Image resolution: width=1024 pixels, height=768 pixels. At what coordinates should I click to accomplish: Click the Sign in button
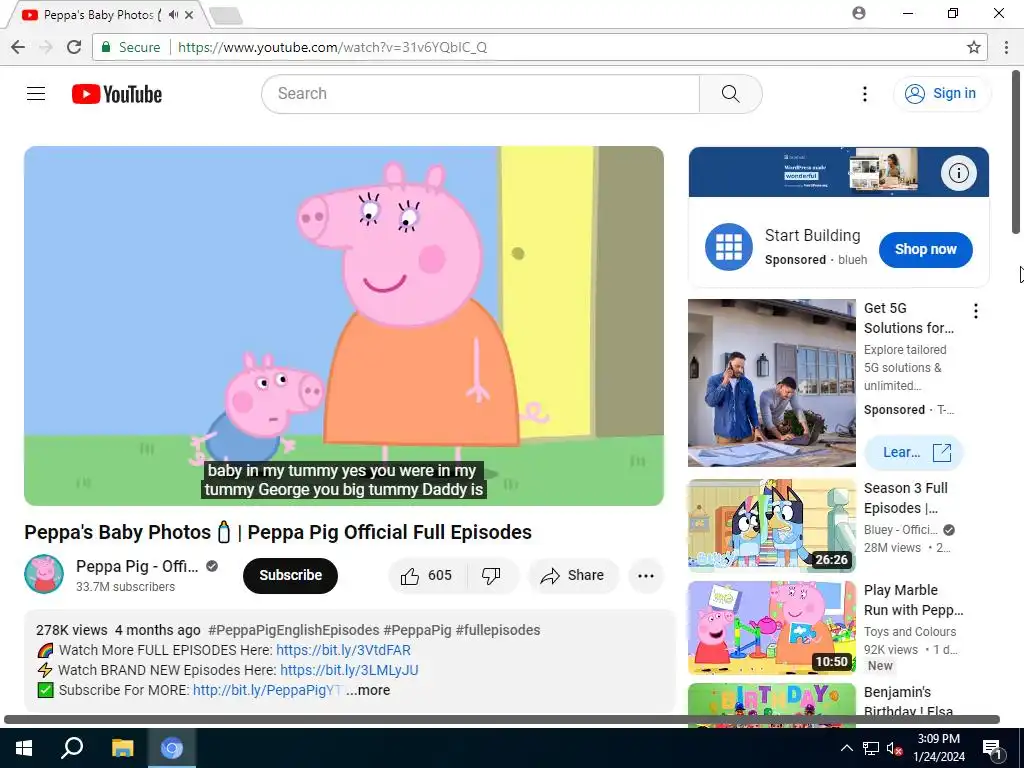coord(942,93)
